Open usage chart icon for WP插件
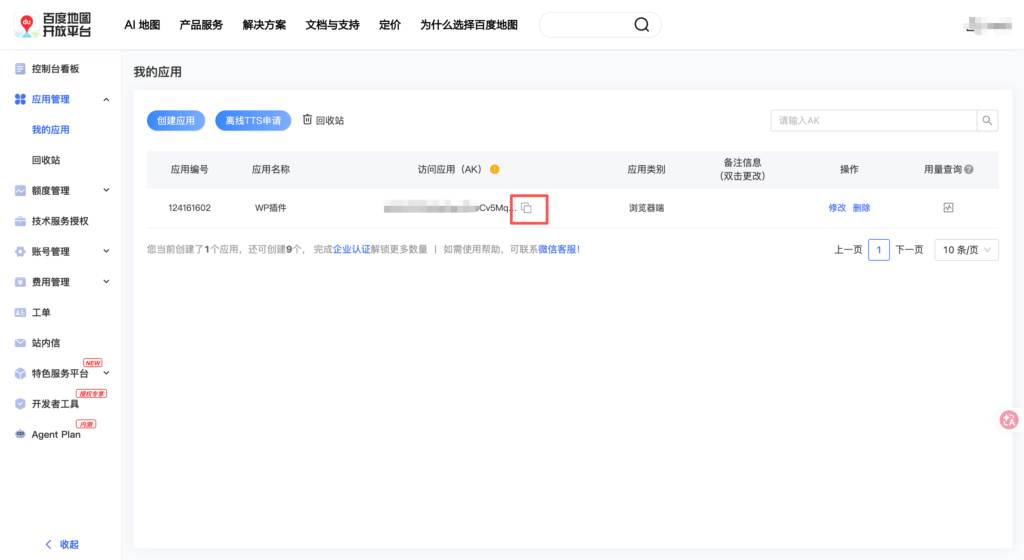This screenshot has width=1024, height=560. click(948, 208)
